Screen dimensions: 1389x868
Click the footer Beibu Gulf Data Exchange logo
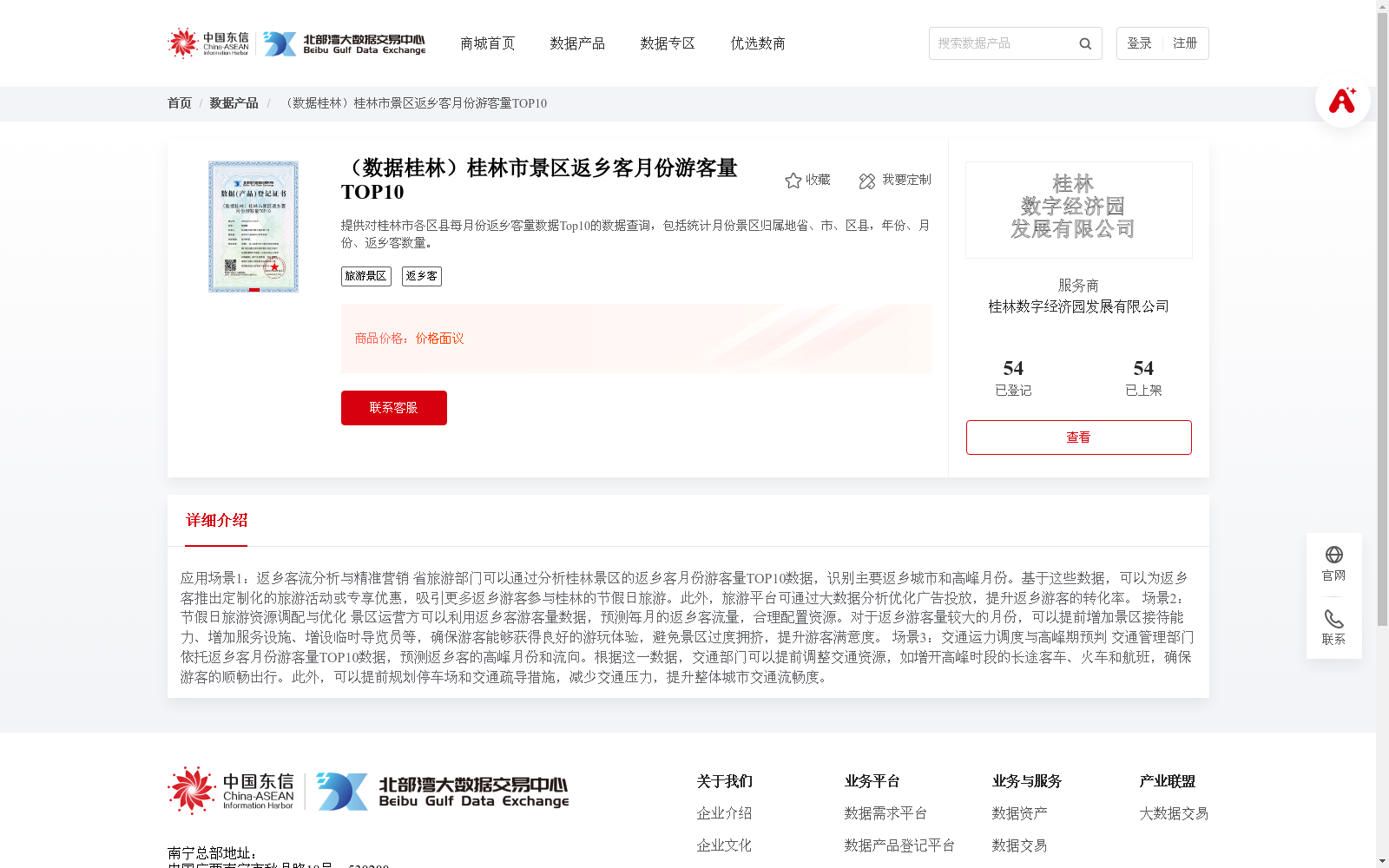coord(442,791)
